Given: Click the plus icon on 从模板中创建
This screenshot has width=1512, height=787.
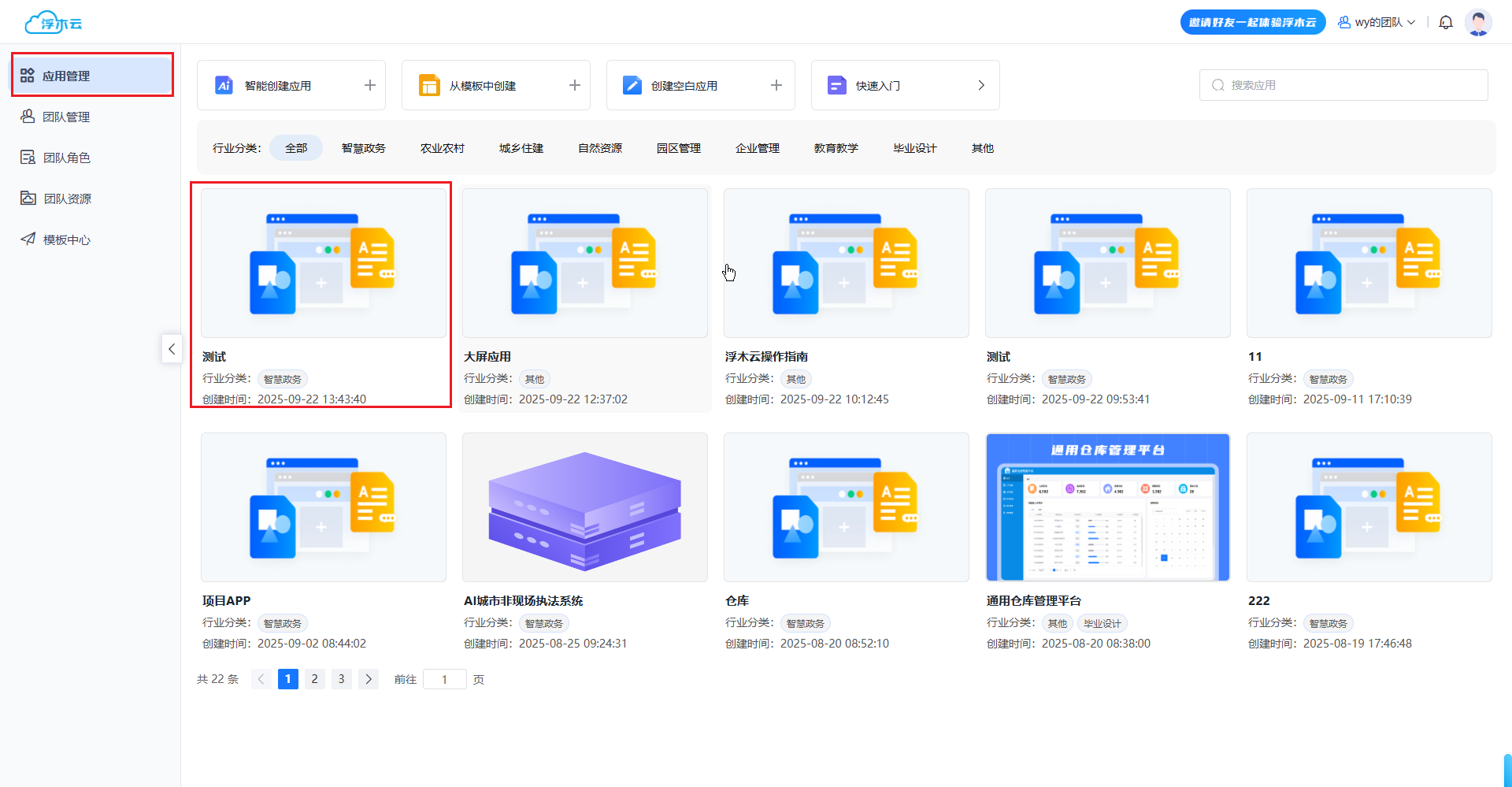Looking at the screenshot, I should (574, 85).
